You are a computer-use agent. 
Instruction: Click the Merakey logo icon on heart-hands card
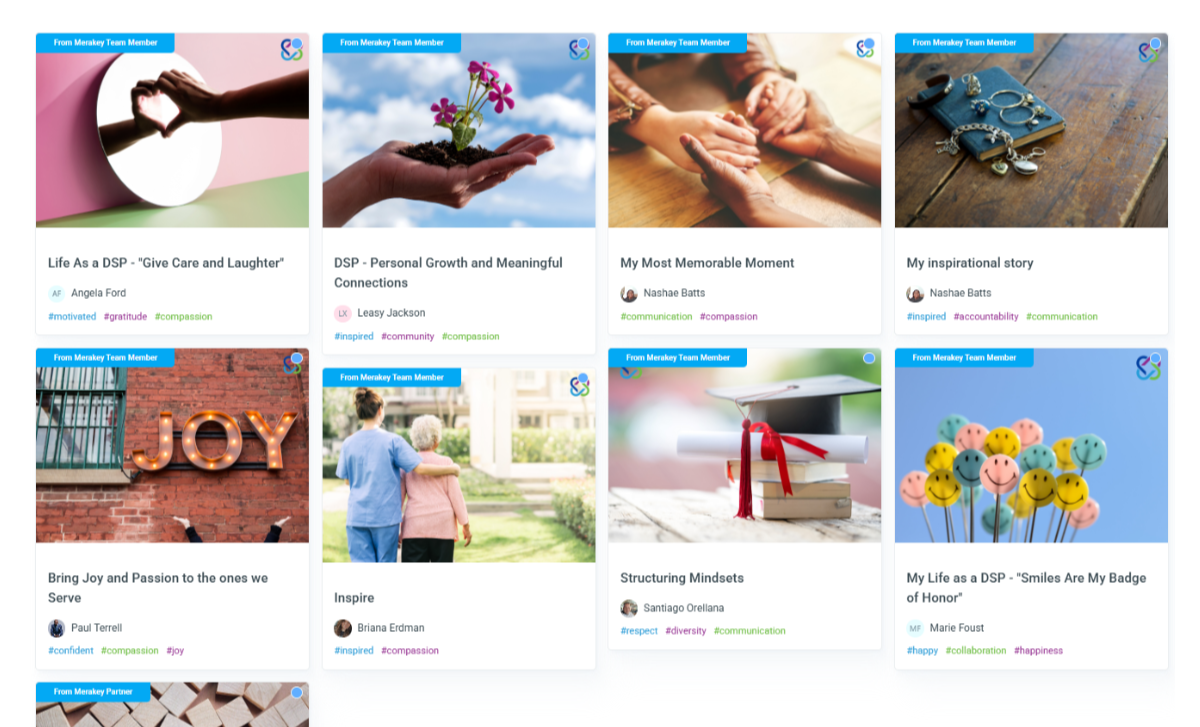click(x=291, y=49)
